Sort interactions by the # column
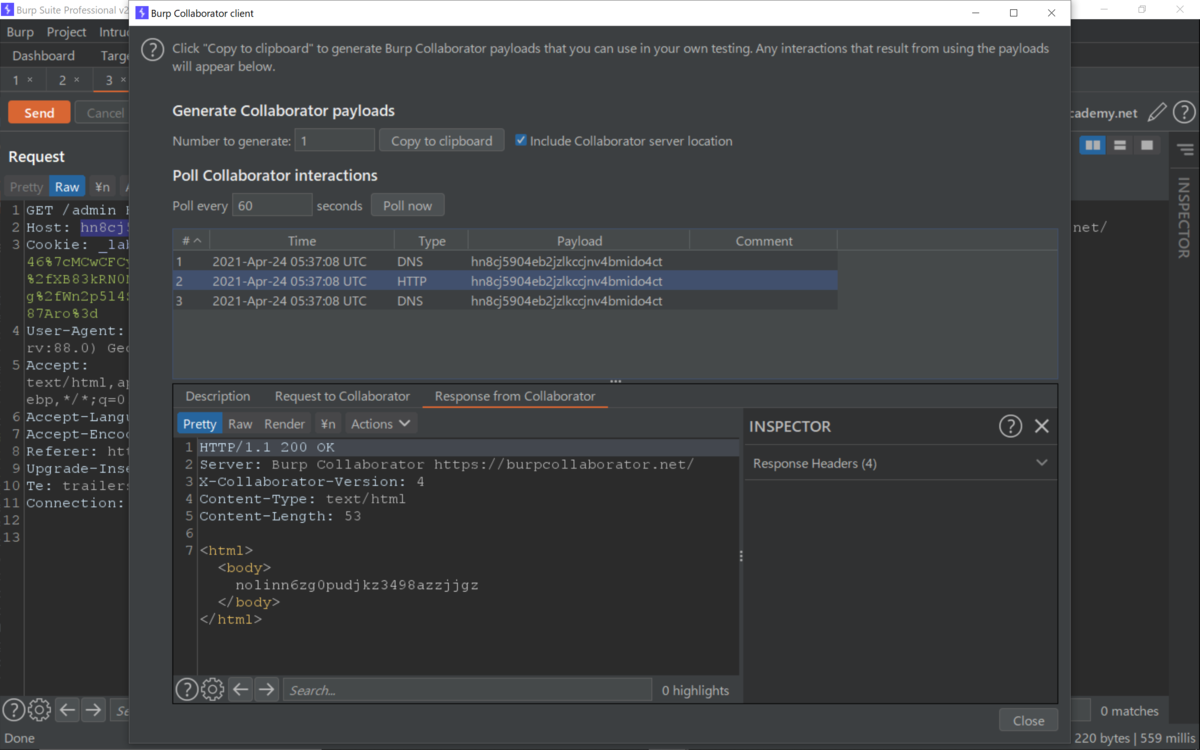1200x750 pixels. pyautogui.click(x=191, y=241)
